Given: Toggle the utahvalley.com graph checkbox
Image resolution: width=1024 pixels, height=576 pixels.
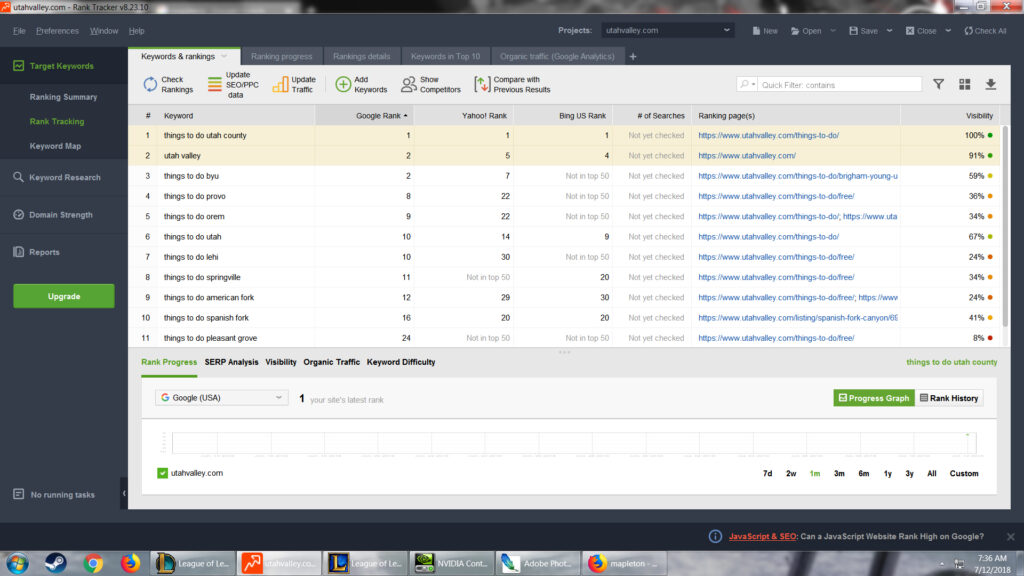Looking at the screenshot, I should click(163, 473).
